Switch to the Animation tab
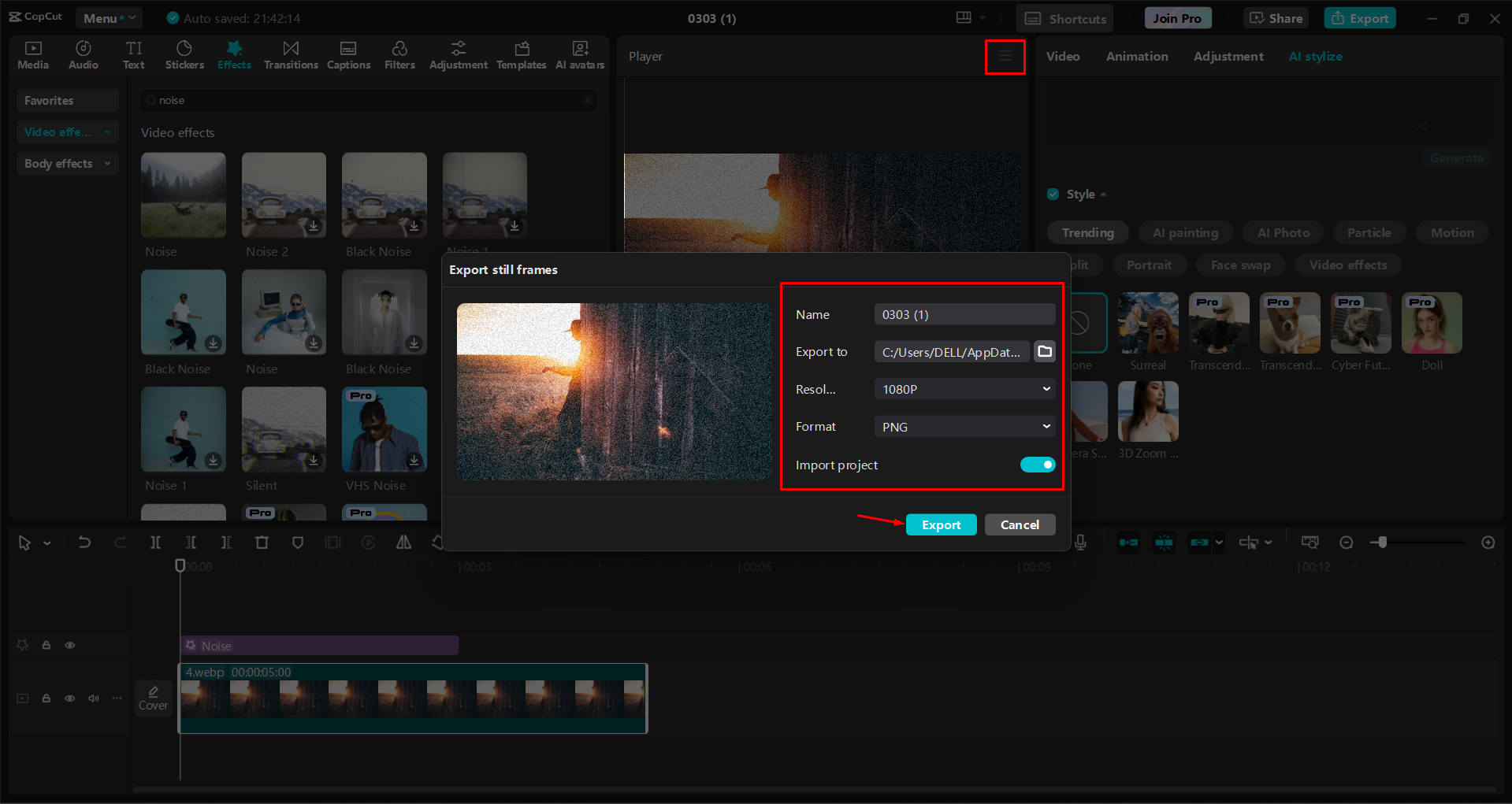Viewport: 1512px width, 804px height. 1136,56
